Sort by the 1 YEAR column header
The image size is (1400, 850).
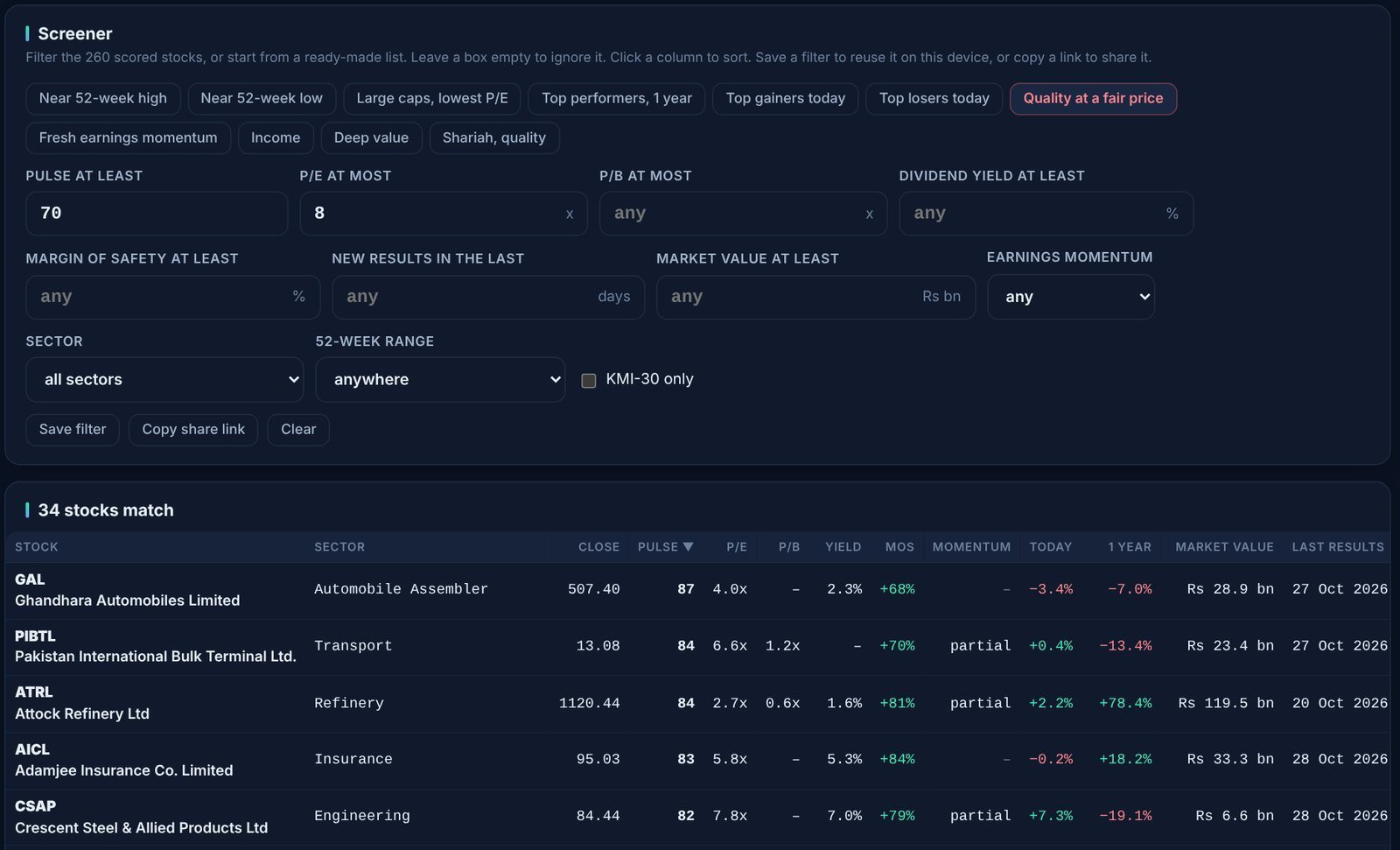1130,547
